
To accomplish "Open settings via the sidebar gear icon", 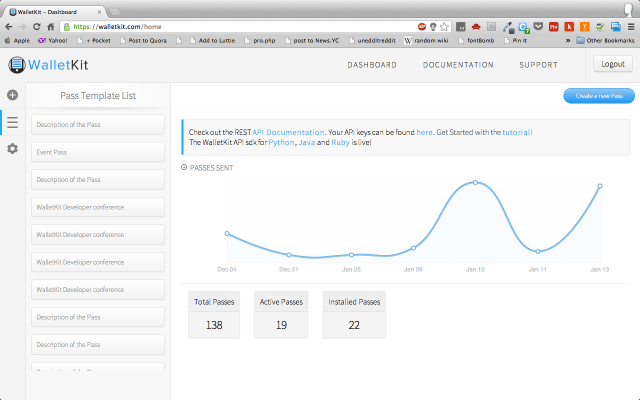I will click(12, 149).
